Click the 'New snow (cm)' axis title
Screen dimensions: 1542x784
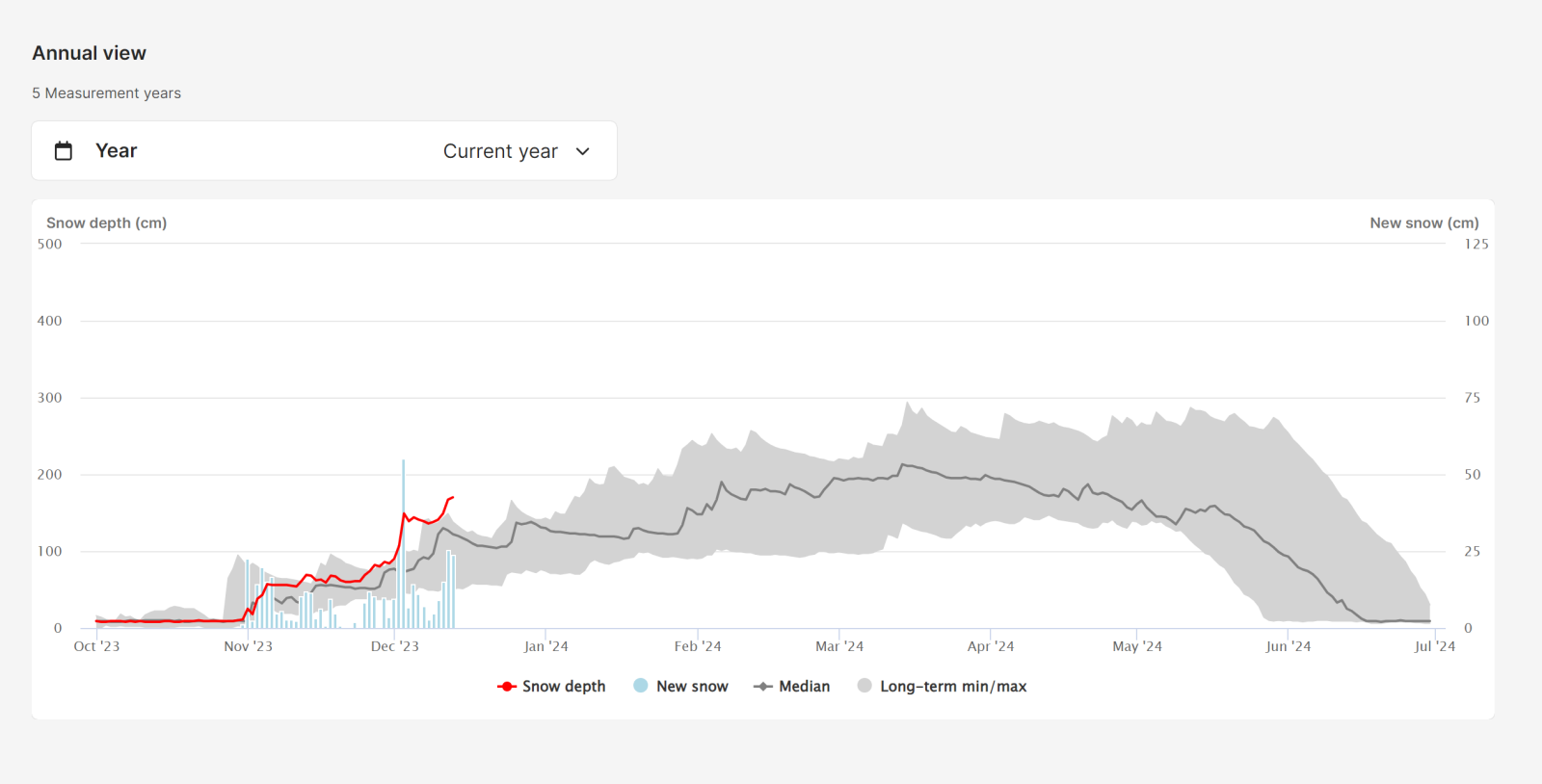(x=1423, y=222)
